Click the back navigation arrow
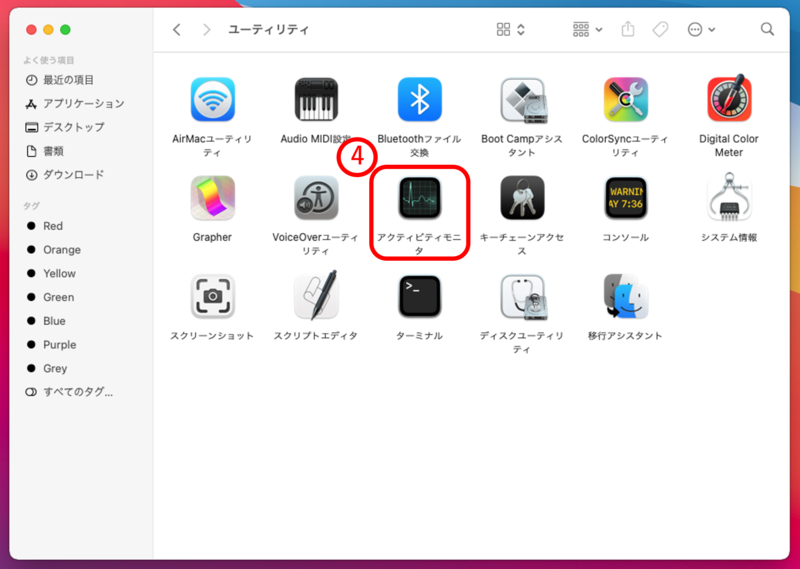Screen dimensions: 800x569 coord(177,30)
